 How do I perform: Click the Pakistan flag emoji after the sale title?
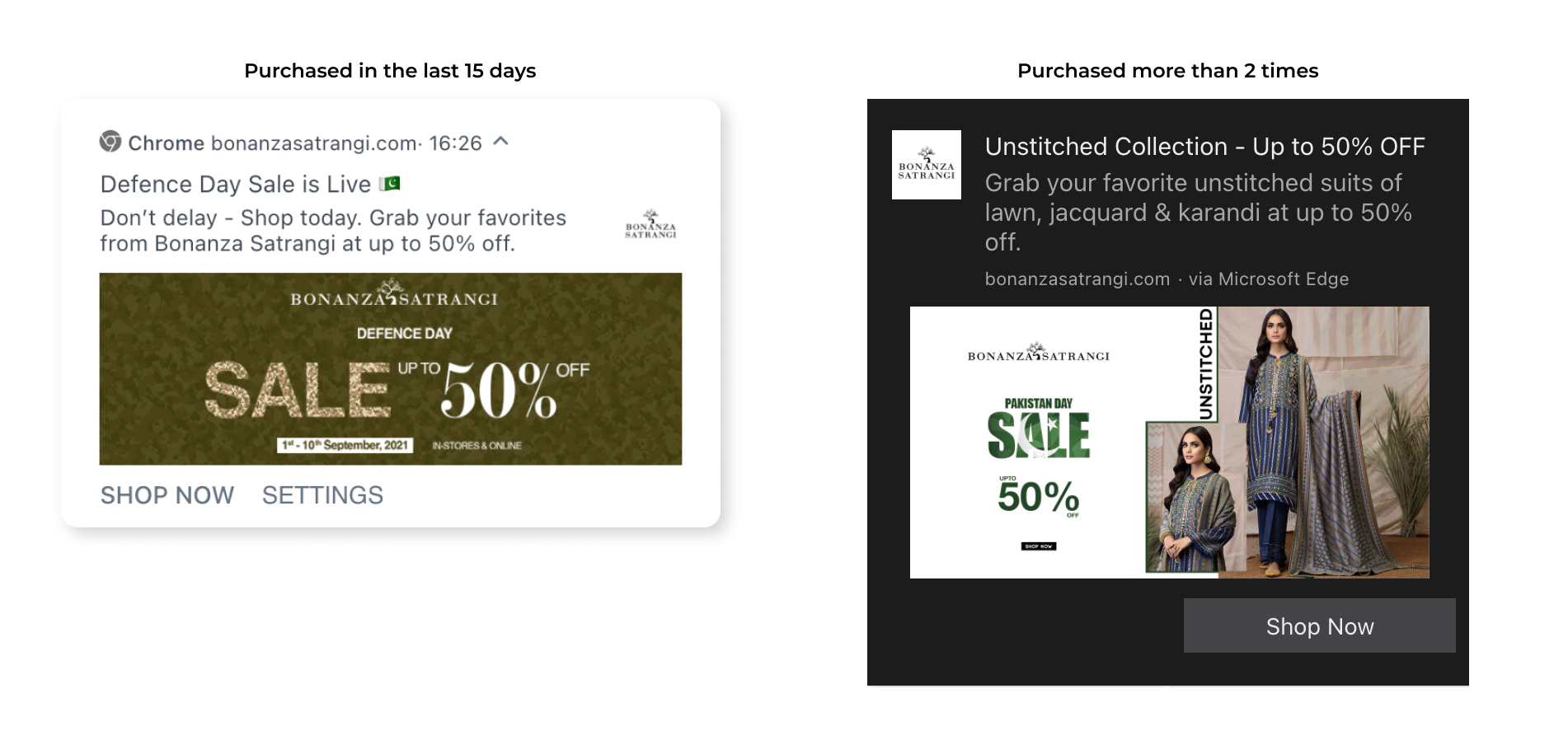(x=390, y=183)
